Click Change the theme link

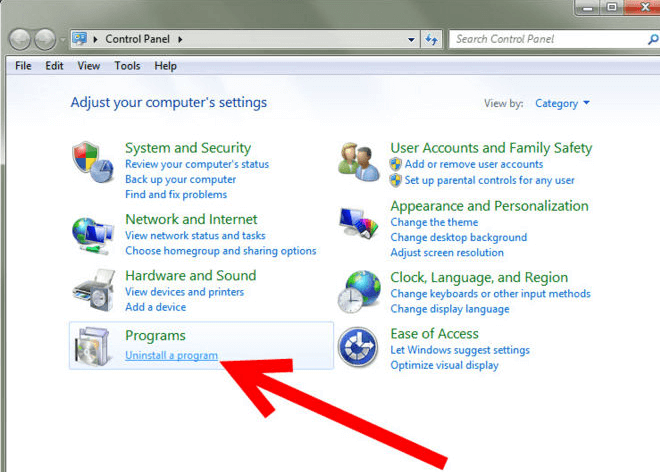(x=434, y=222)
